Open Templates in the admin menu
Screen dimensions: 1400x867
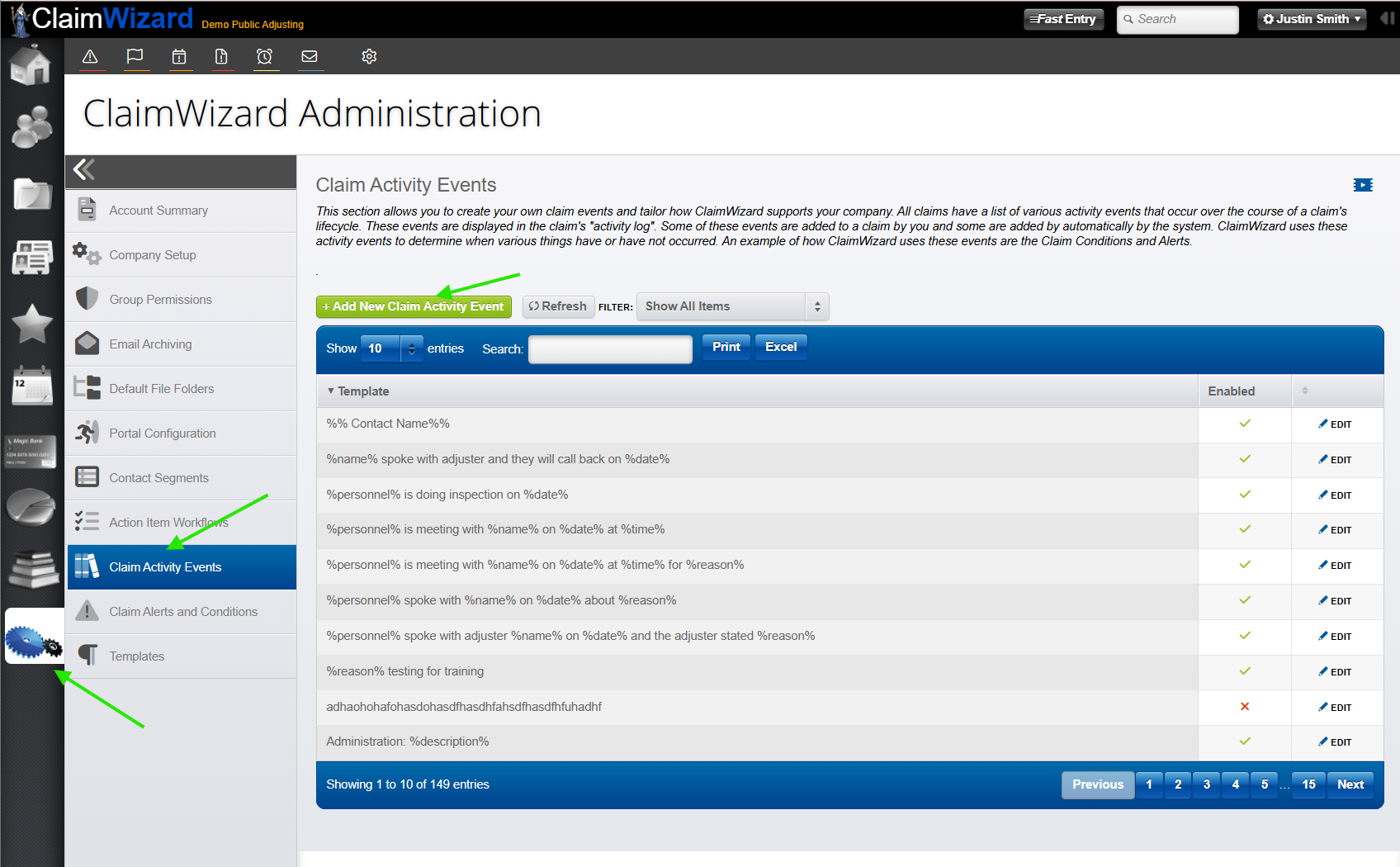coord(181,656)
